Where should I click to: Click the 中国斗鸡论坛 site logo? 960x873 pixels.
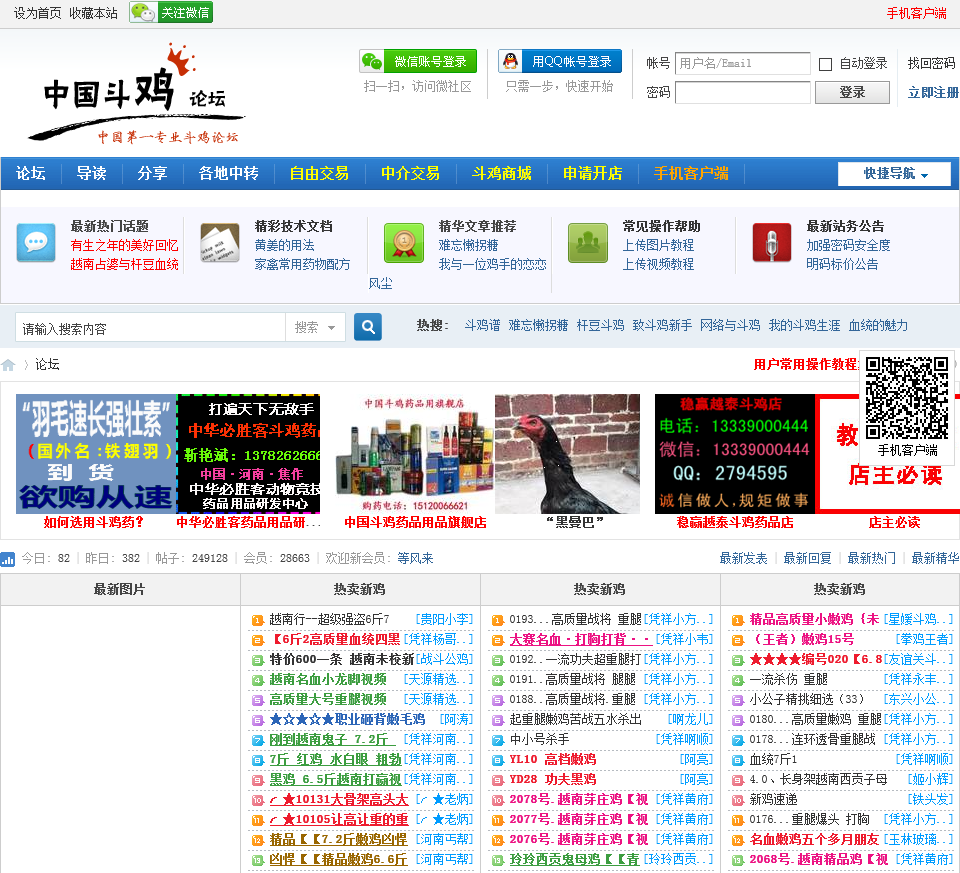[135, 93]
